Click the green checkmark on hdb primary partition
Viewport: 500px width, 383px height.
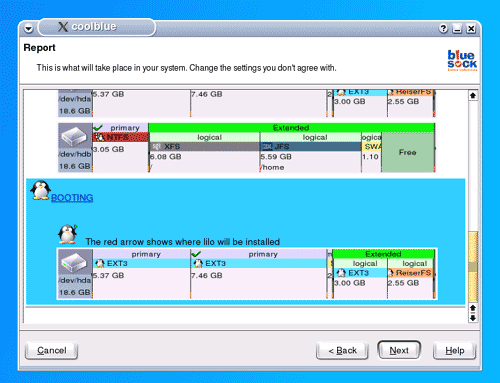pyautogui.click(x=98, y=128)
